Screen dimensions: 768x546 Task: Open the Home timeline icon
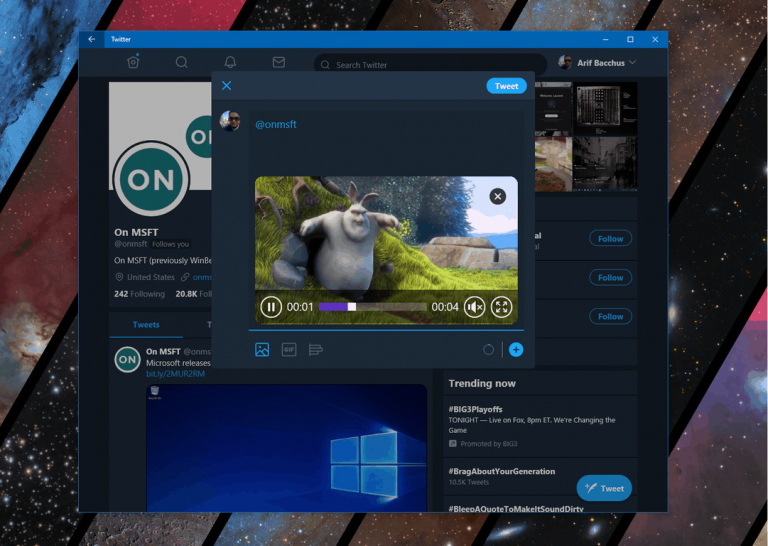133,62
